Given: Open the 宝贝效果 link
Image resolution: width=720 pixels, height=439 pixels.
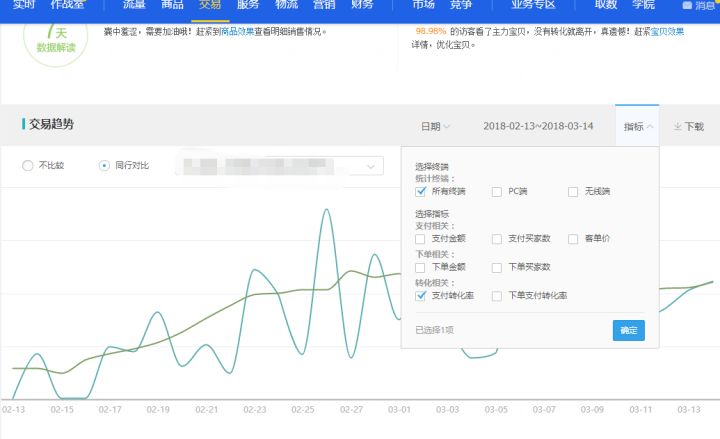Looking at the screenshot, I should pos(668,32).
